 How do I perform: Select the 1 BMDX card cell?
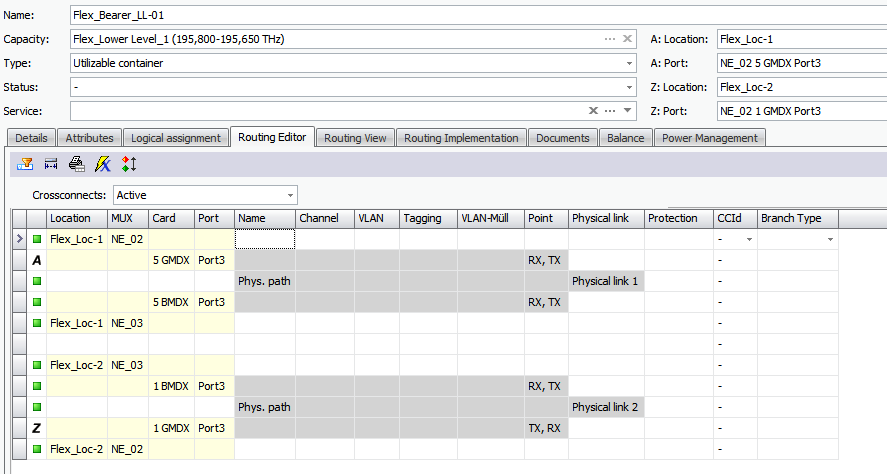point(171,386)
